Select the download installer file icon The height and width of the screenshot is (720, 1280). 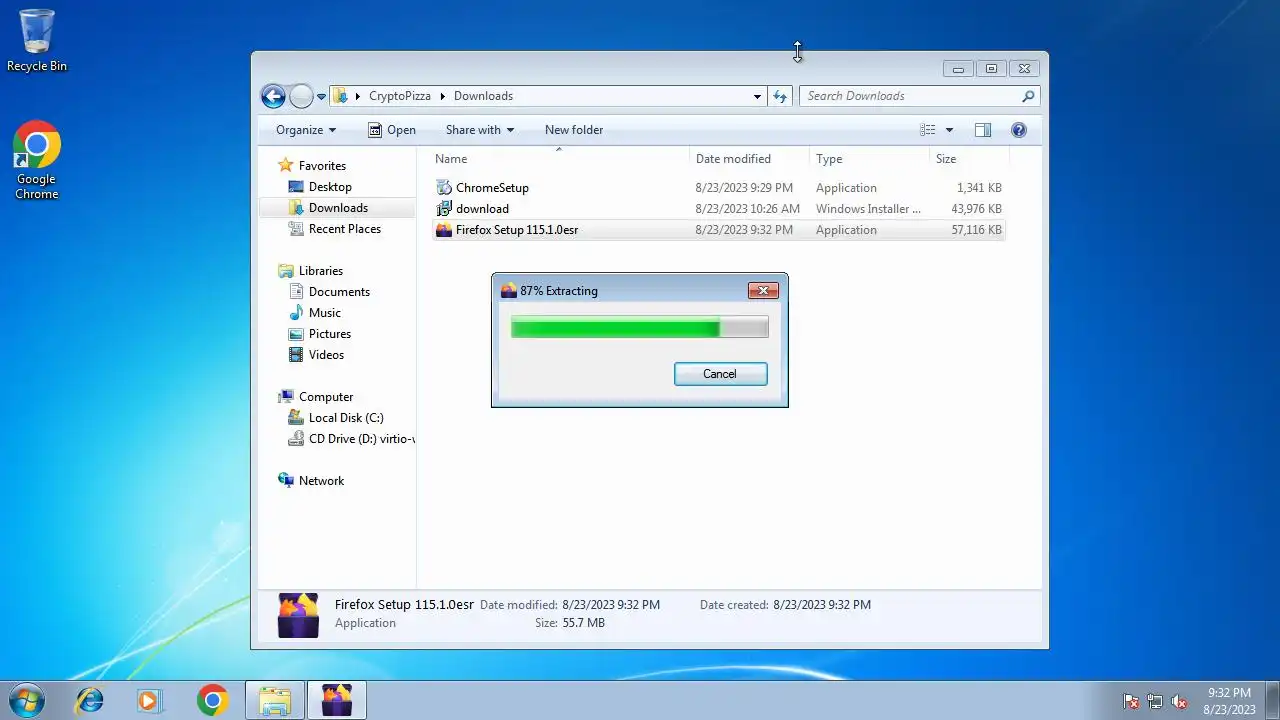tap(444, 209)
